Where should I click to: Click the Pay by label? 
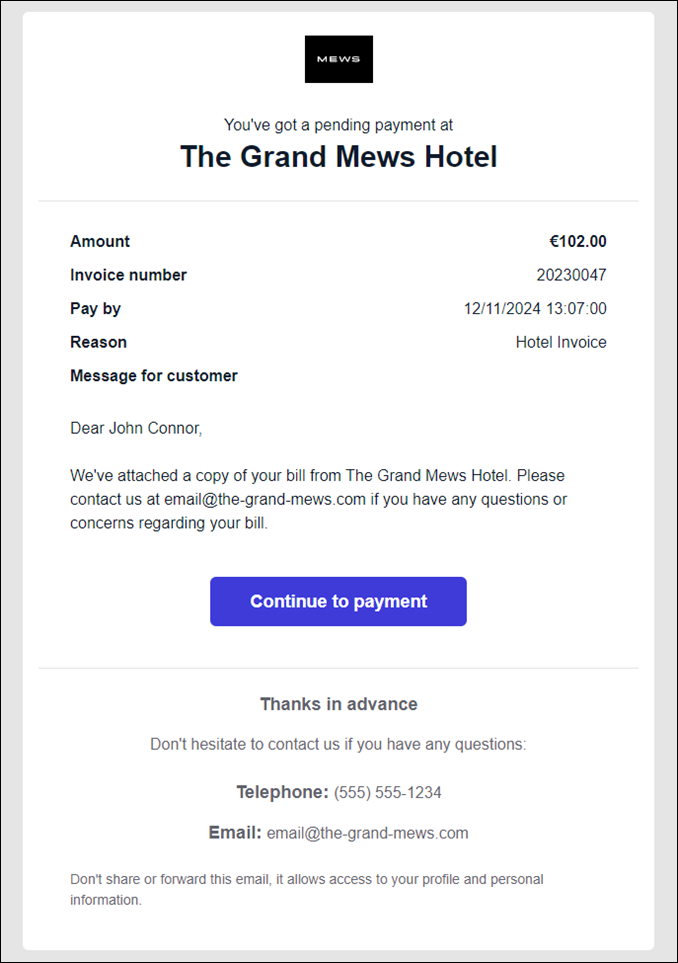[x=95, y=309]
